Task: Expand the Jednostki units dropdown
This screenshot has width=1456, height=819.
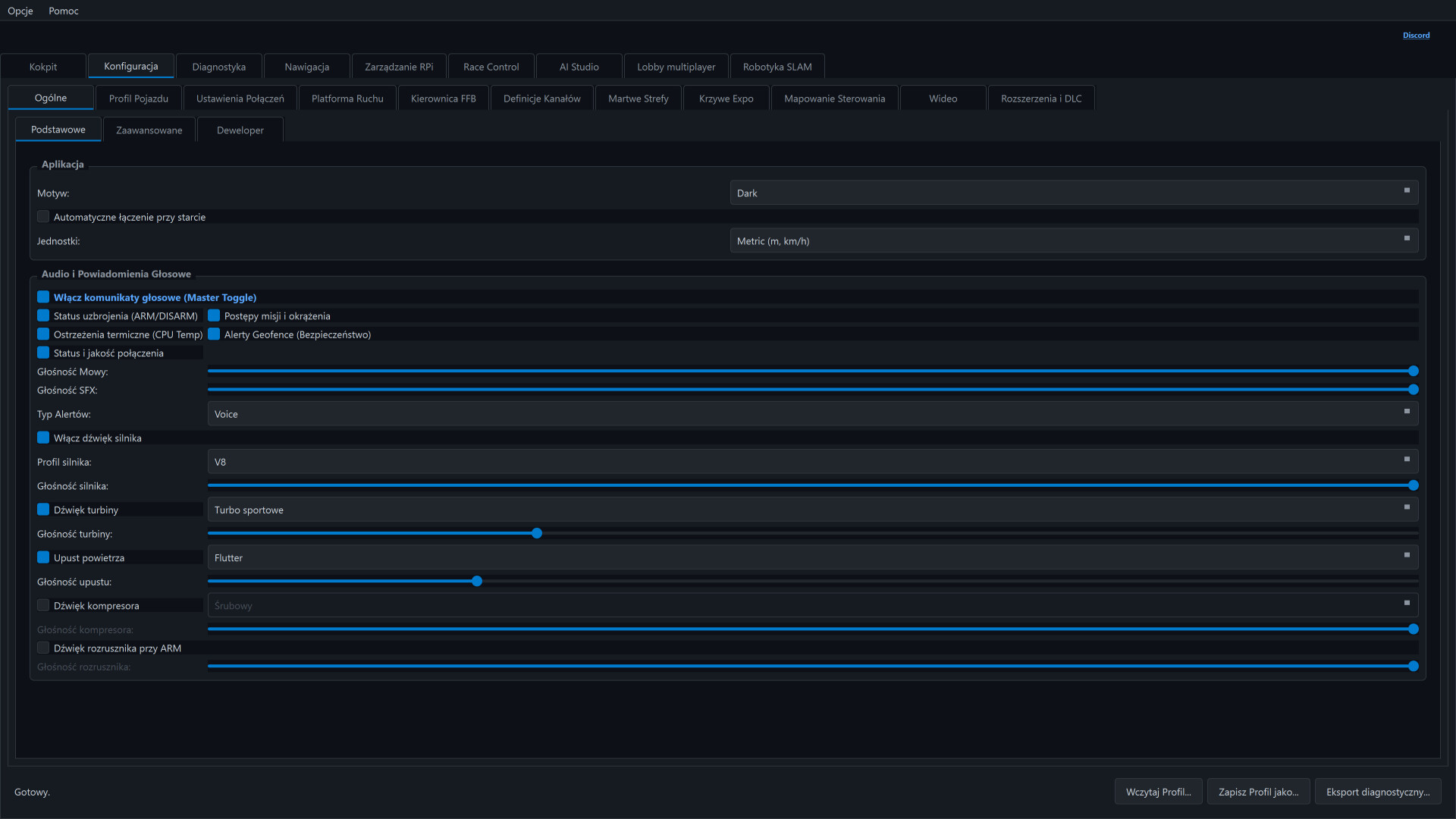Action: [1074, 240]
